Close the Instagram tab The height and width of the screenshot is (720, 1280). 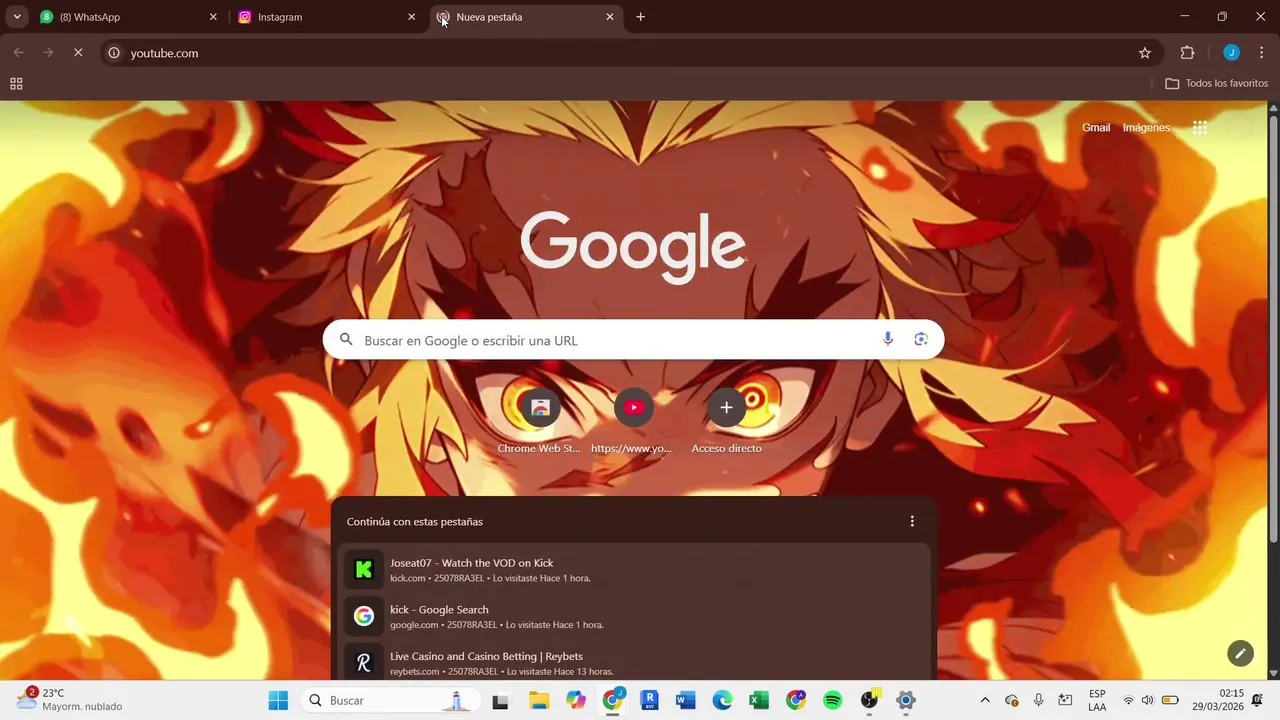point(411,17)
